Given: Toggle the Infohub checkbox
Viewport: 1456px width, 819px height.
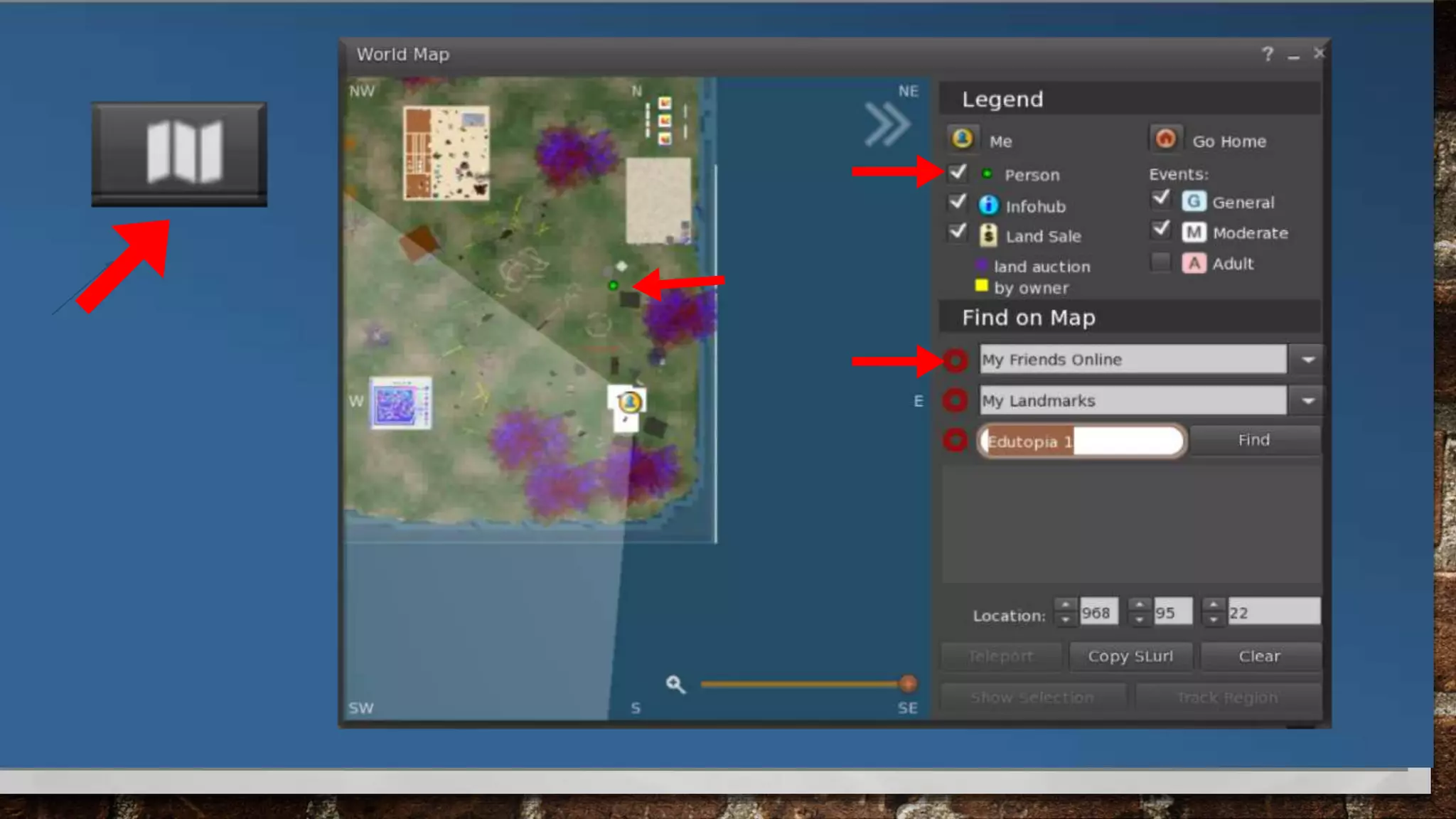Looking at the screenshot, I should pos(958,203).
